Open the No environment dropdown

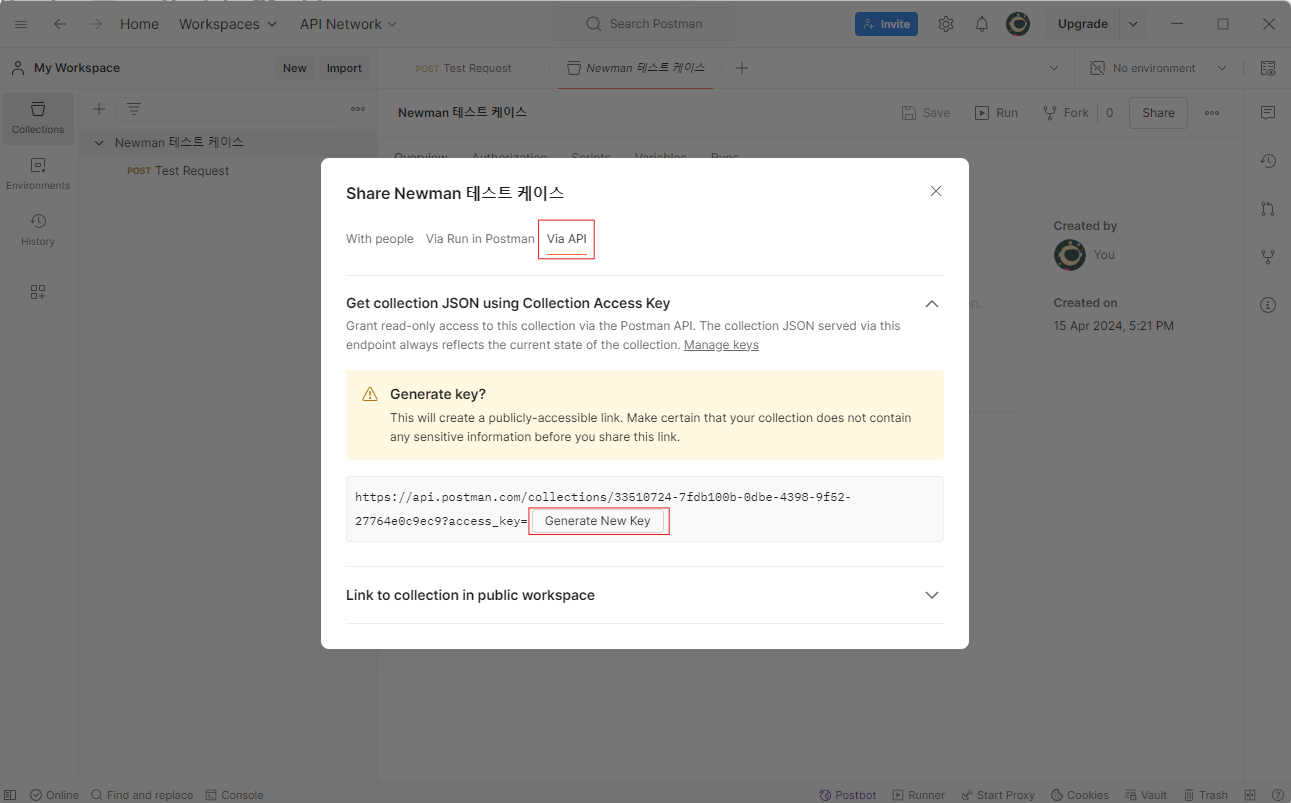[x=1158, y=68]
